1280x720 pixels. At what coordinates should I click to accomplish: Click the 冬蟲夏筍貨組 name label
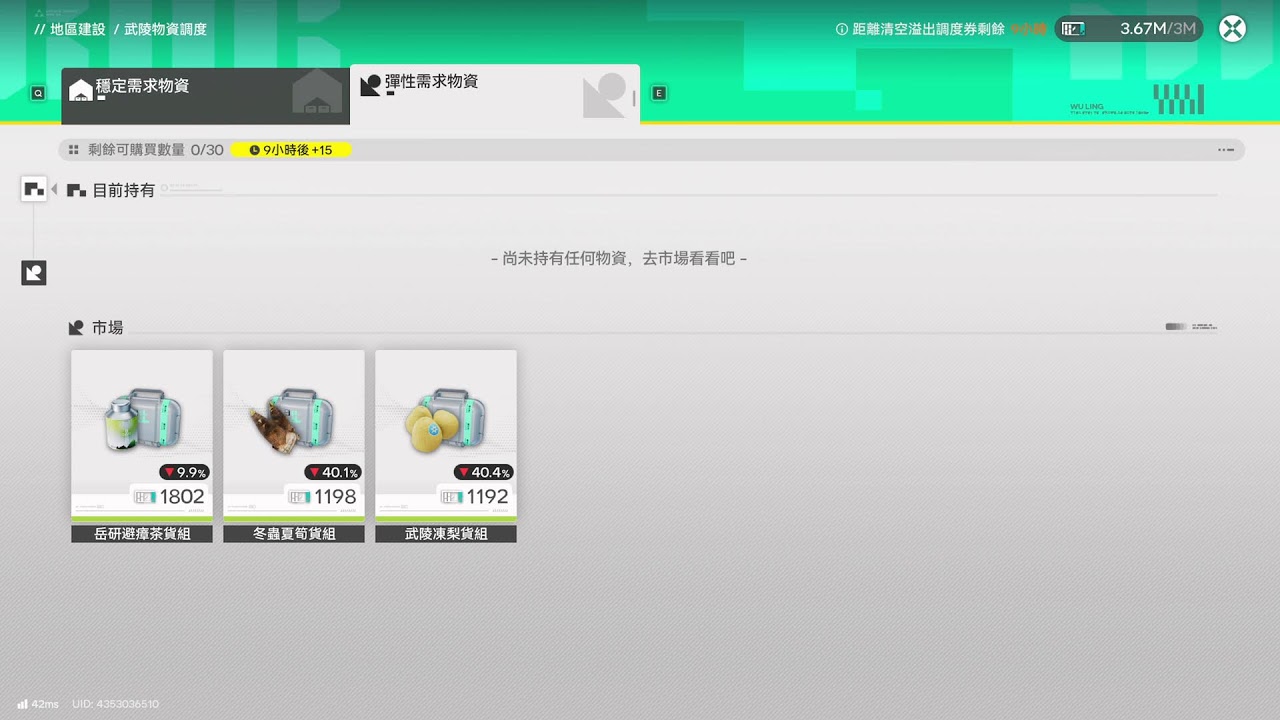[294, 534]
